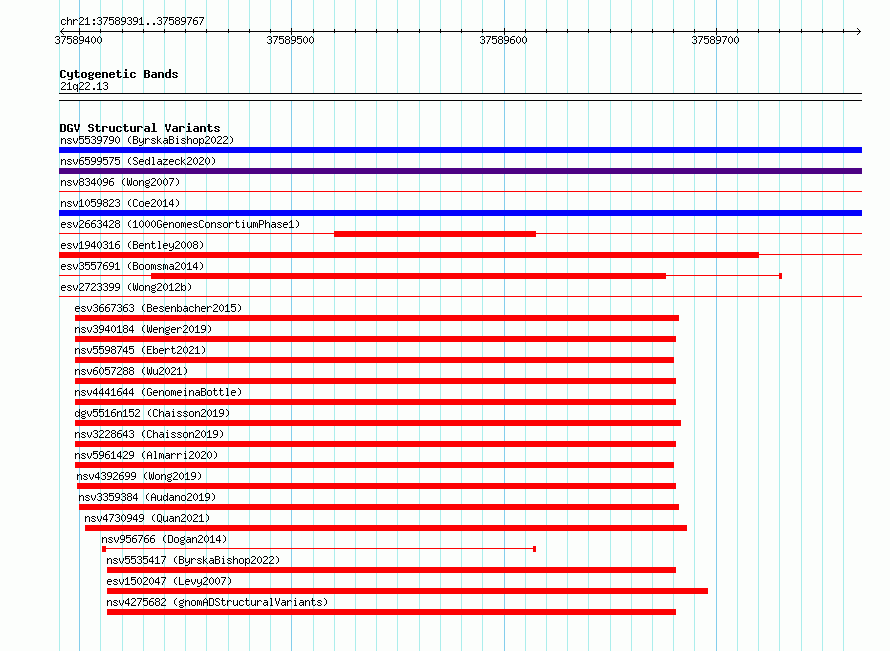Select the nsv3228643 Chaisson2019 red bar
This screenshot has width=890, height=651.
pos(375,444)
